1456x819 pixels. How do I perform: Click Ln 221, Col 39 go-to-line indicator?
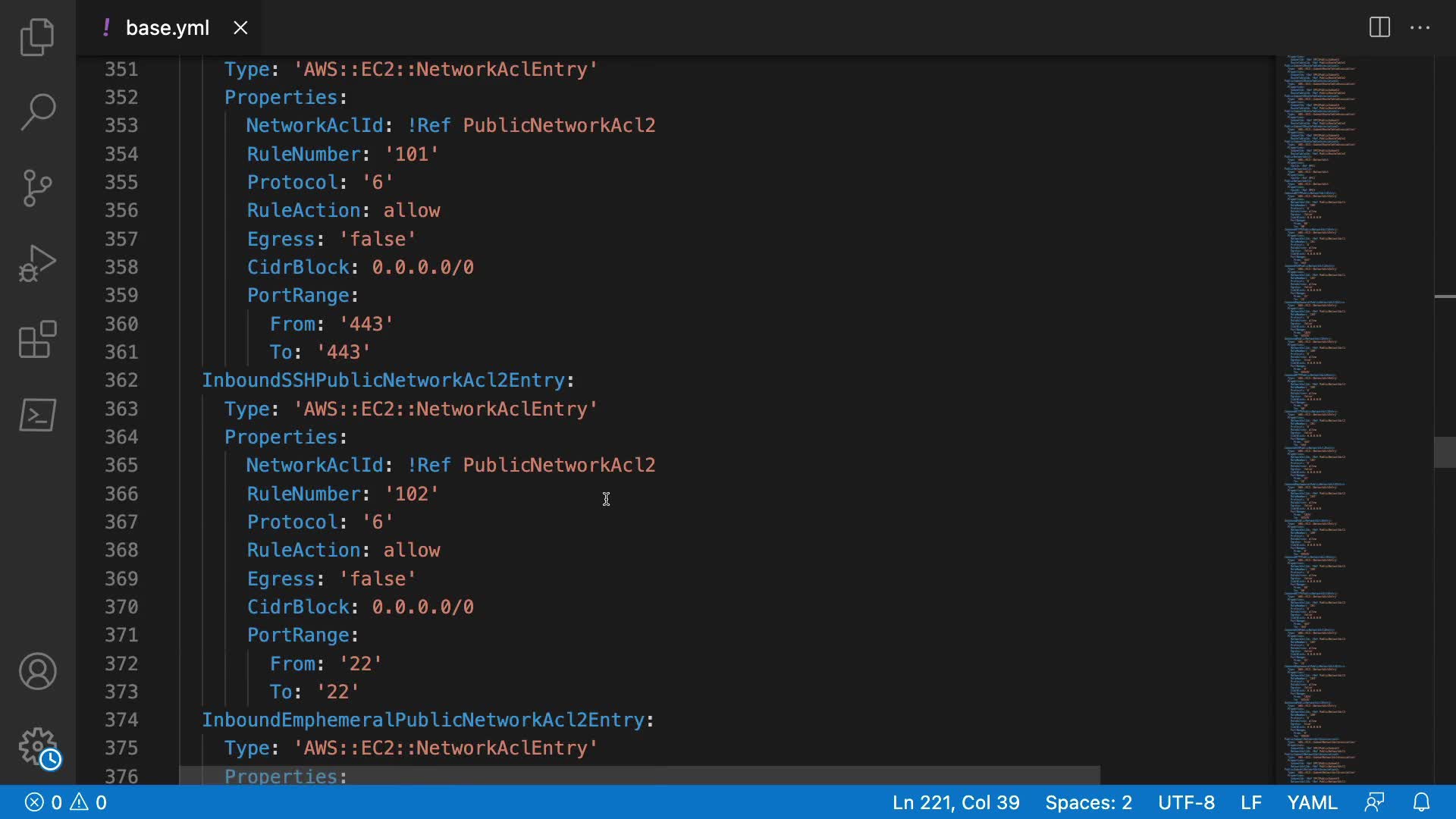pos(955,802)
